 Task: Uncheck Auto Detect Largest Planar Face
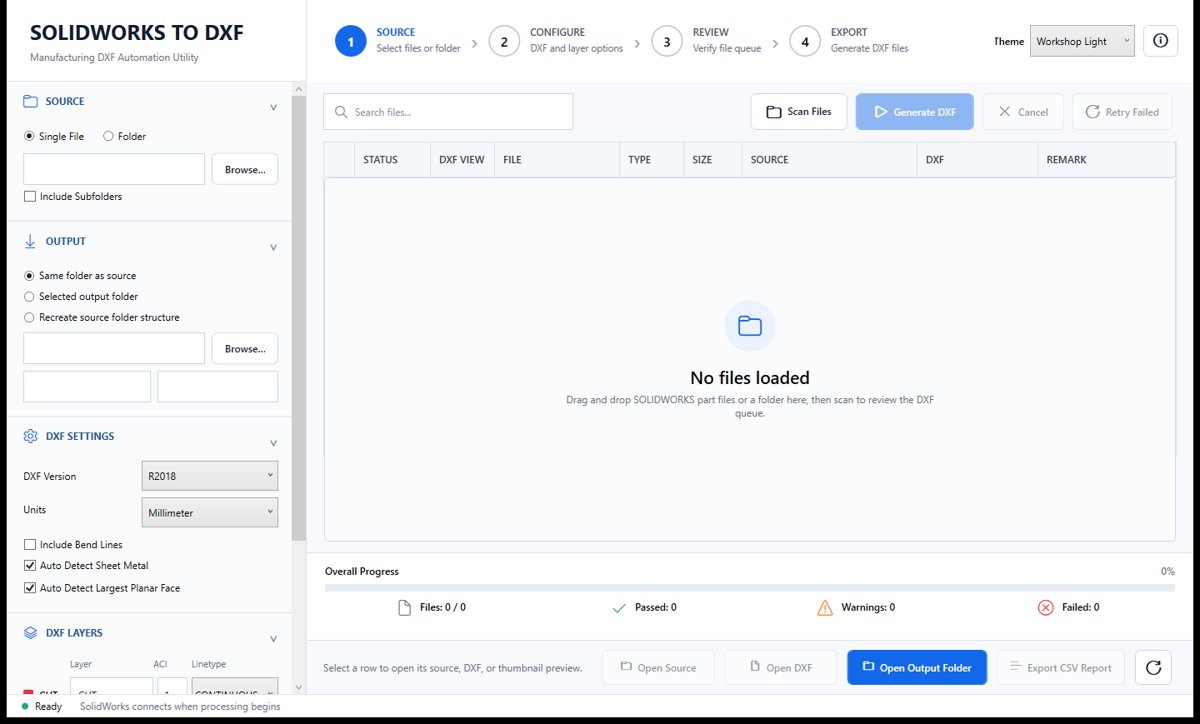(29, 588)
